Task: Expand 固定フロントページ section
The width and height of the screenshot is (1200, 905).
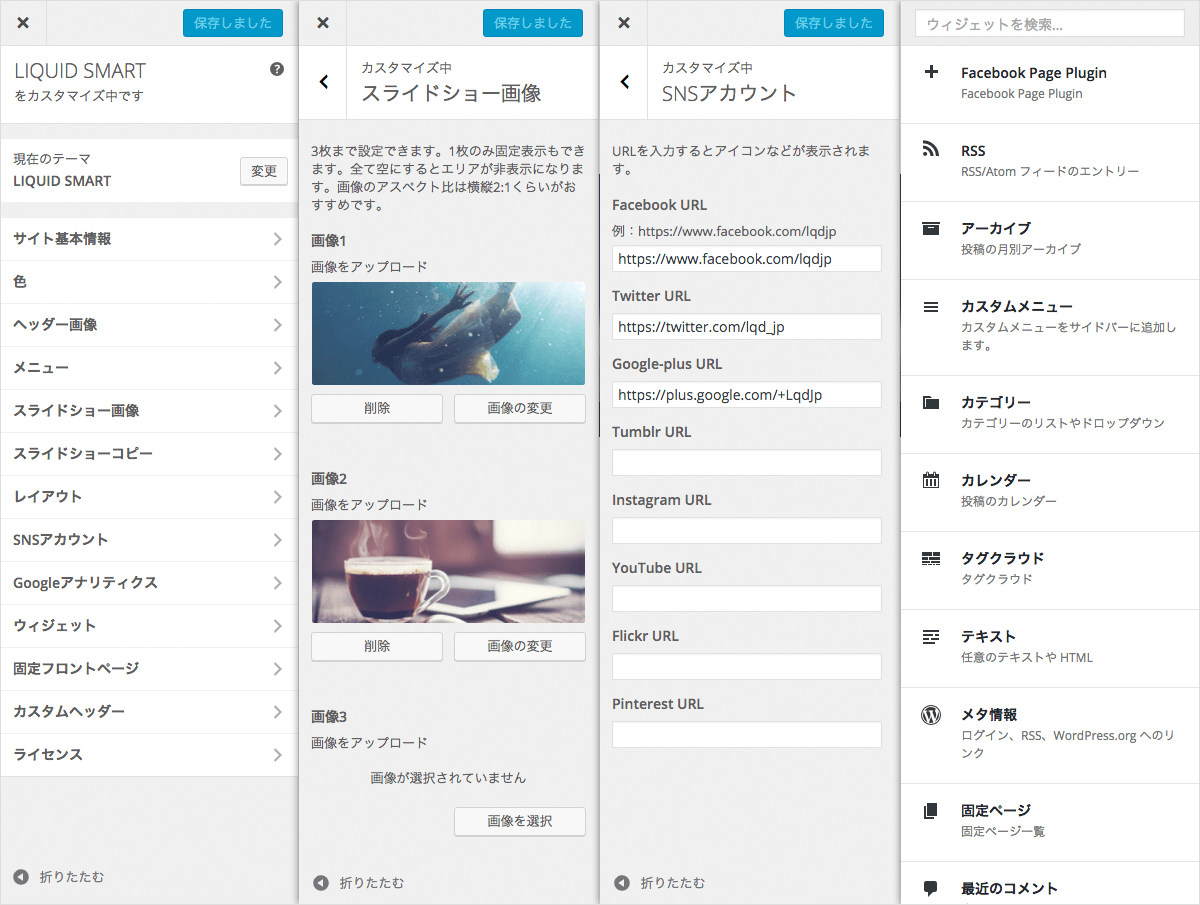Action: point(149,669)
